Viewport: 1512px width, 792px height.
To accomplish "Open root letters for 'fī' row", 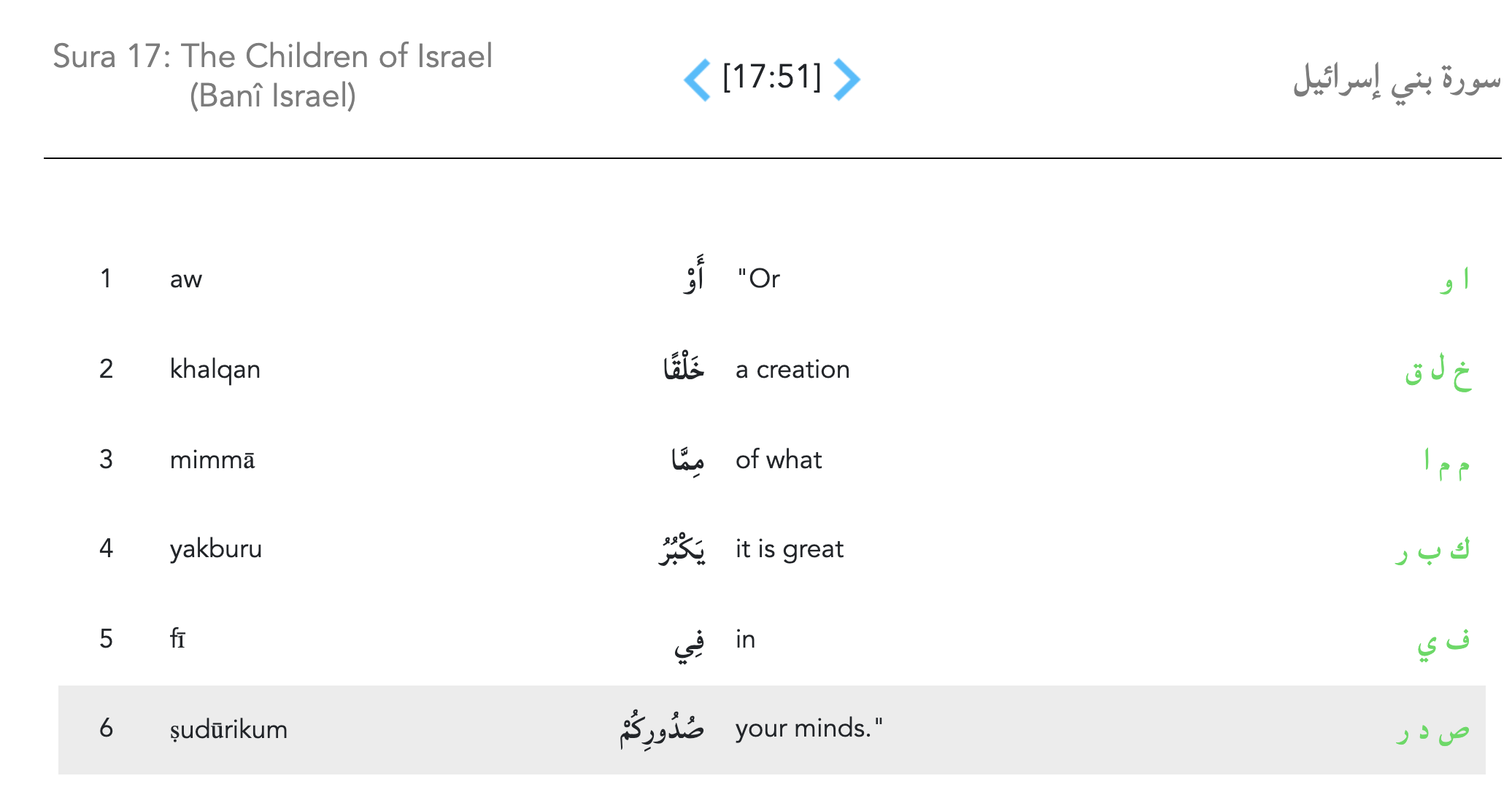I will (1443, 641).
